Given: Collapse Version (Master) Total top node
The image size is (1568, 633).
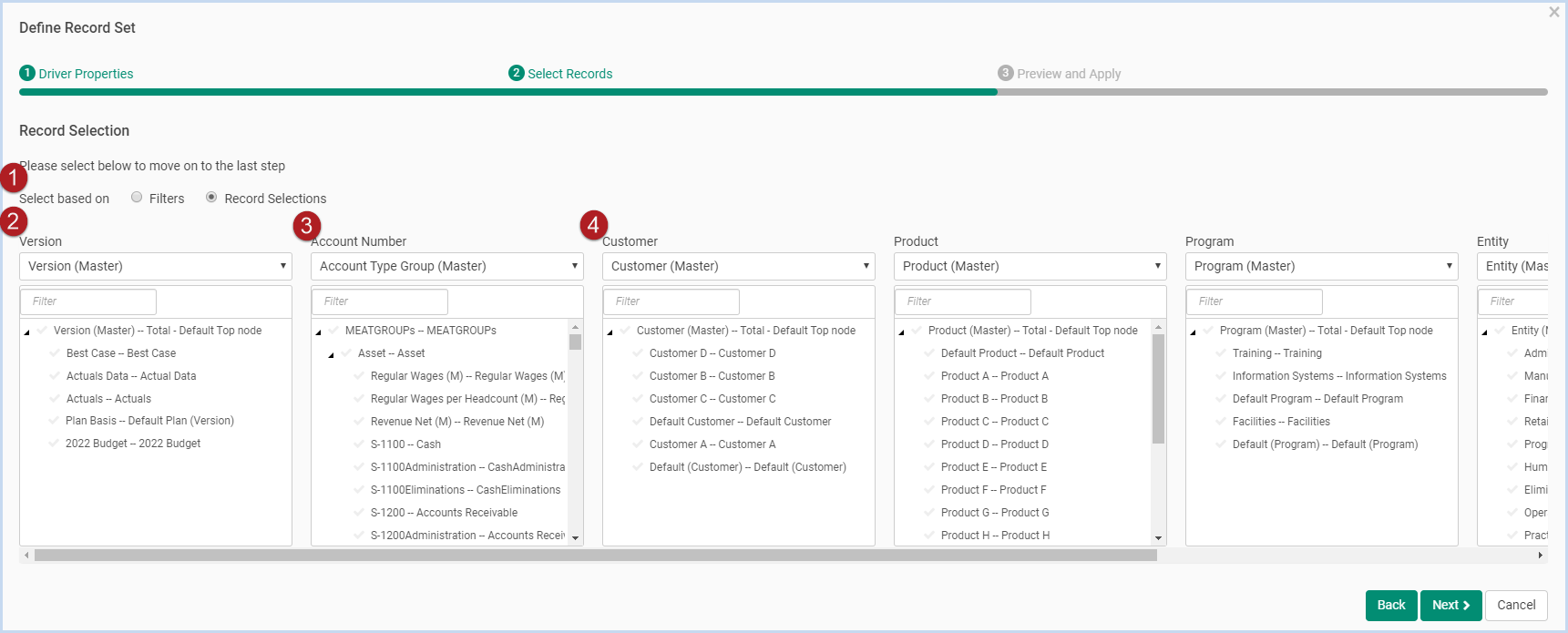Looking at the screenshot, I should tap(27, 332).
